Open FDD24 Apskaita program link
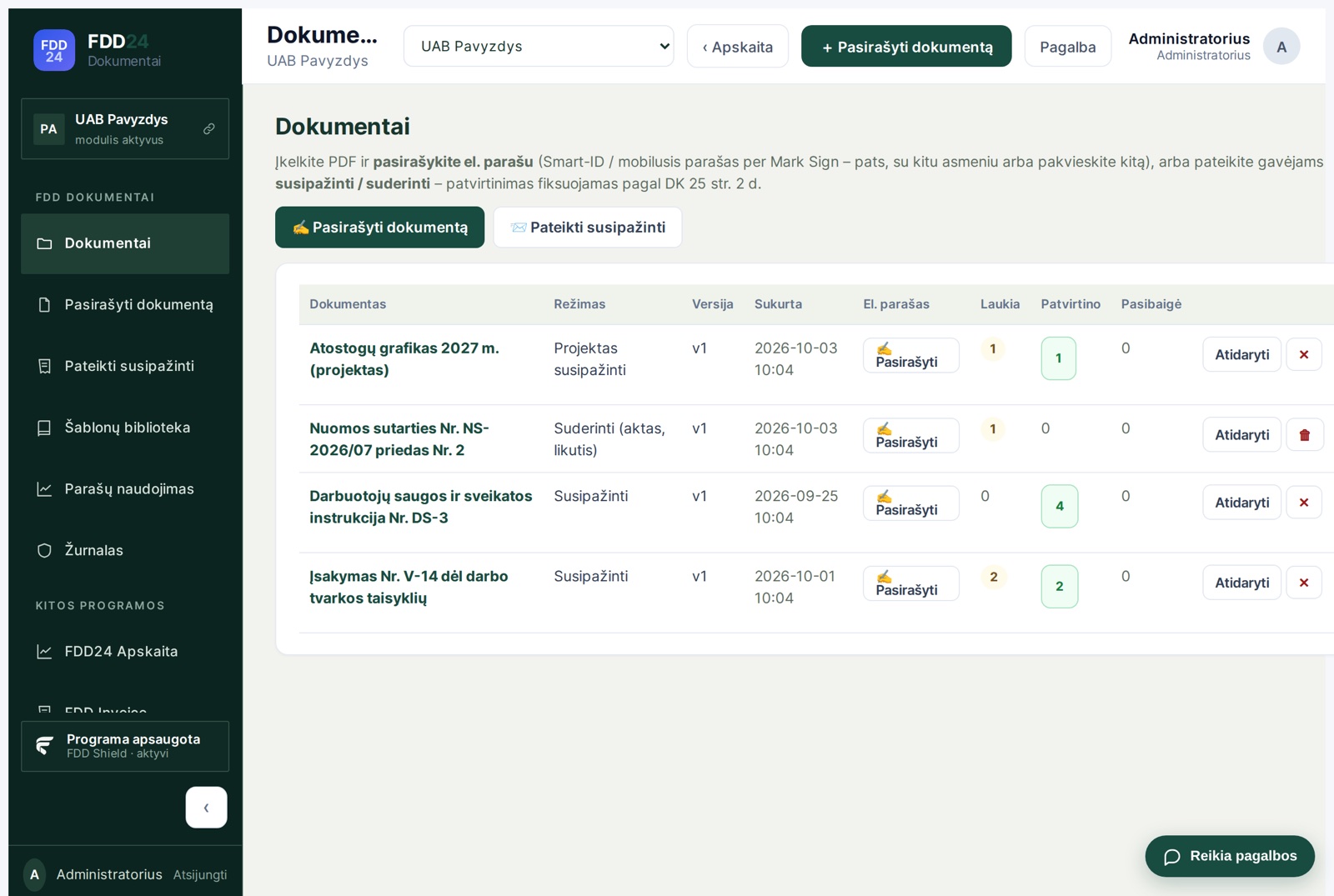Screen dimensions: 1334x896 coord(125,652)
